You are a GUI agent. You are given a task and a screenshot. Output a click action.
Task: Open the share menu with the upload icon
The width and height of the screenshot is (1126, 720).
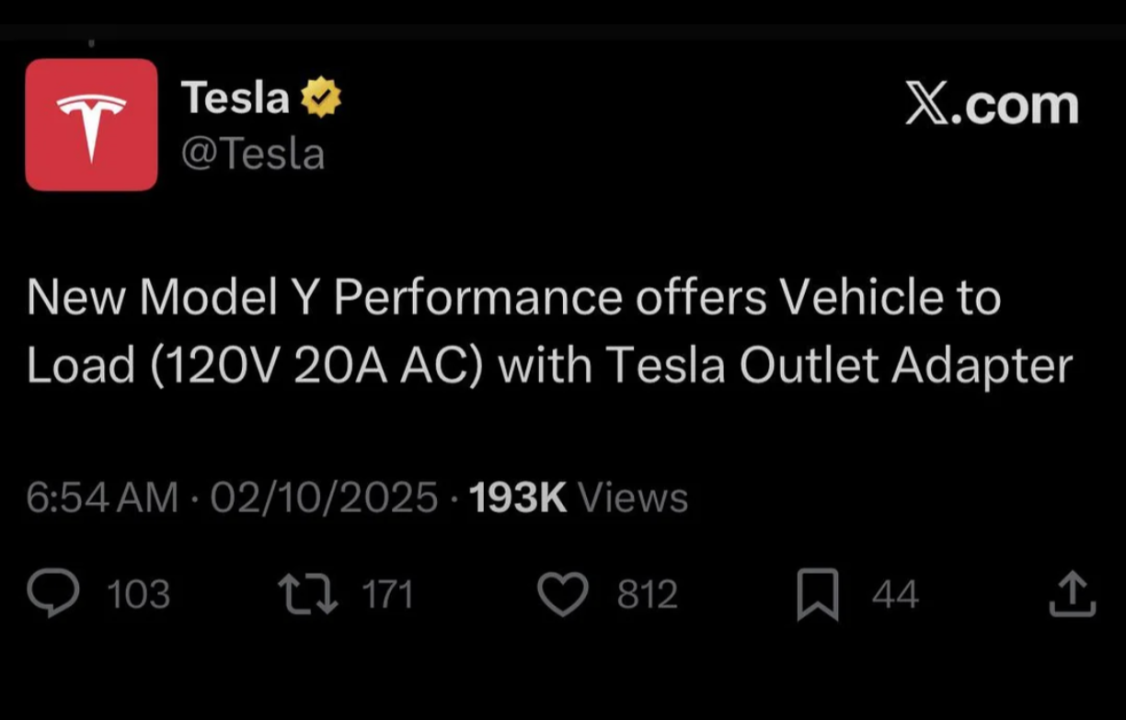[1072, 593]
